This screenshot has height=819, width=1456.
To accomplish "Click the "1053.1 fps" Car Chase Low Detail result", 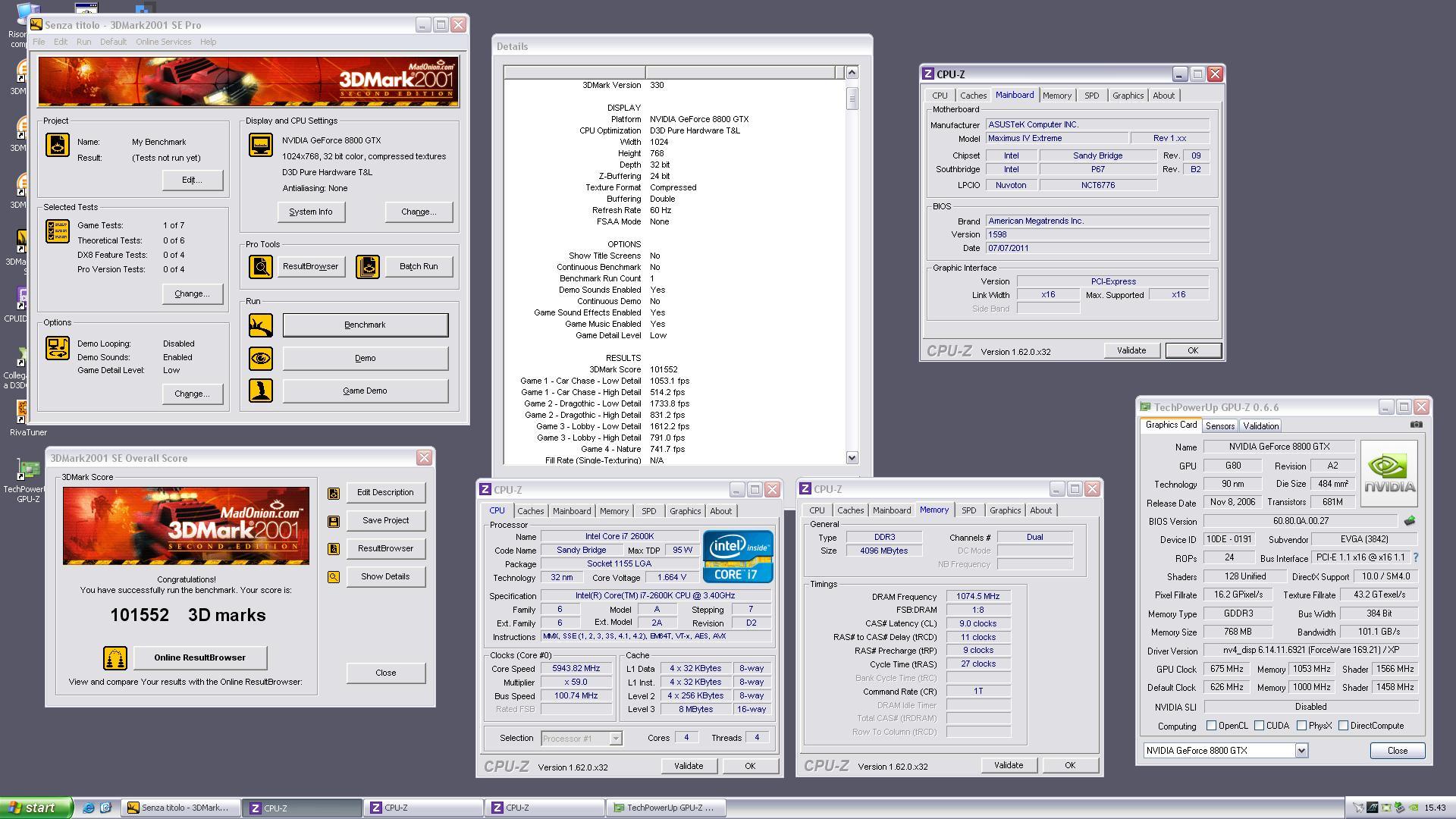I will 670,381.
